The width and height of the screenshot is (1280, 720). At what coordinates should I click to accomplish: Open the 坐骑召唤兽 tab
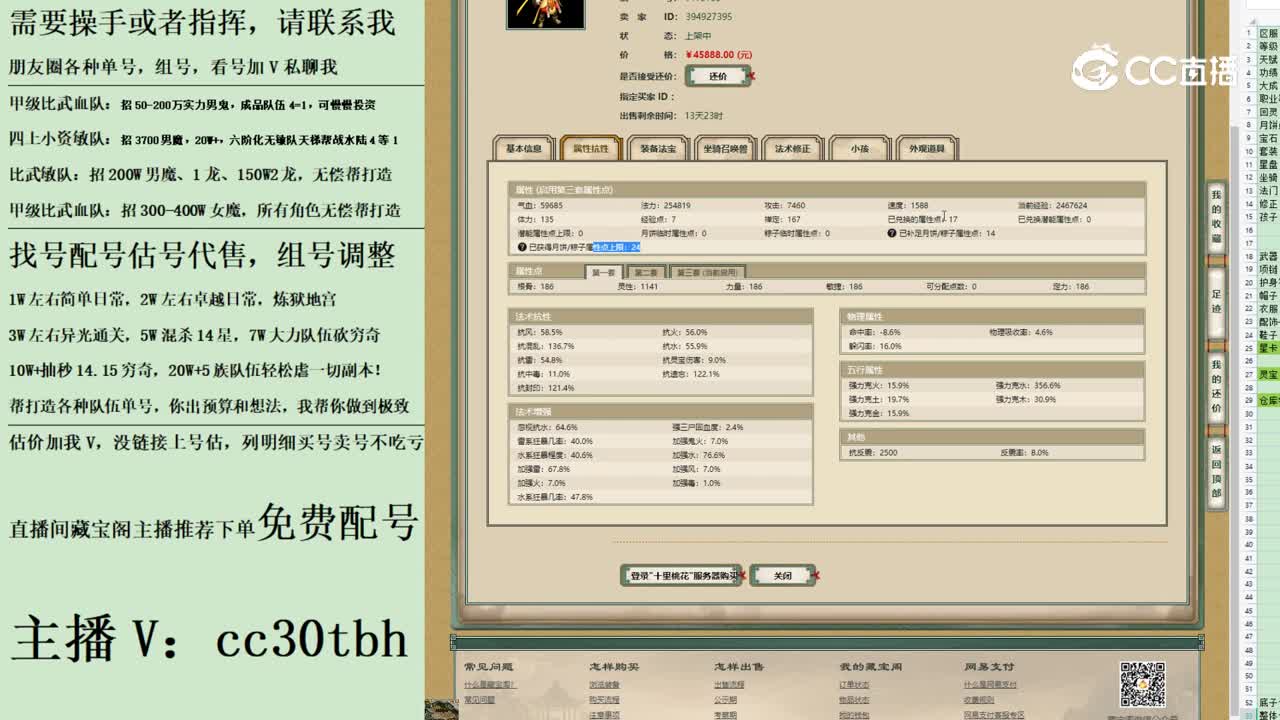[x=723, y=146]
